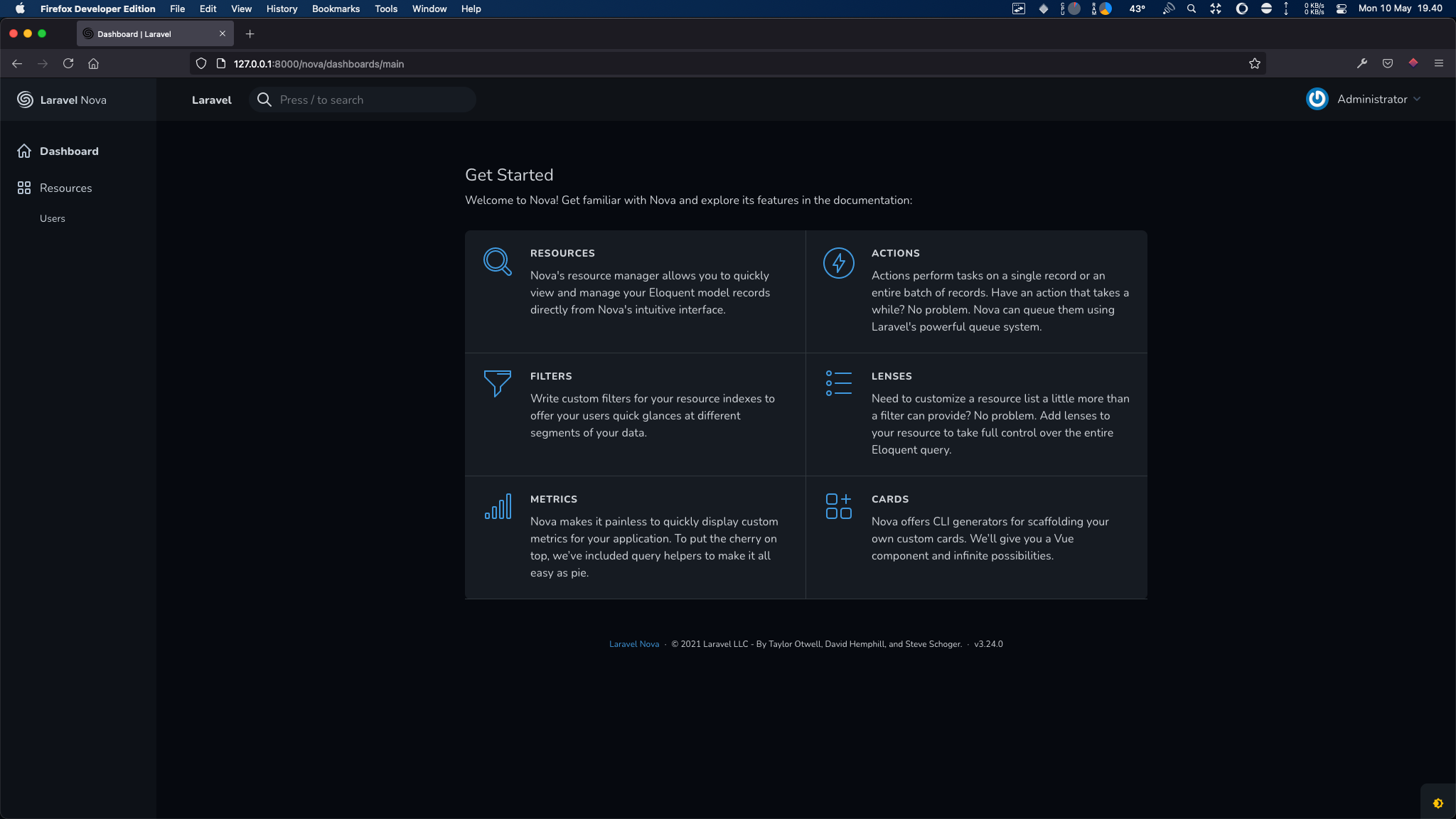This screenshot has height=819, width=1456.
Task: Click the red extension icon in toolbar
Action: (1413, 63)
